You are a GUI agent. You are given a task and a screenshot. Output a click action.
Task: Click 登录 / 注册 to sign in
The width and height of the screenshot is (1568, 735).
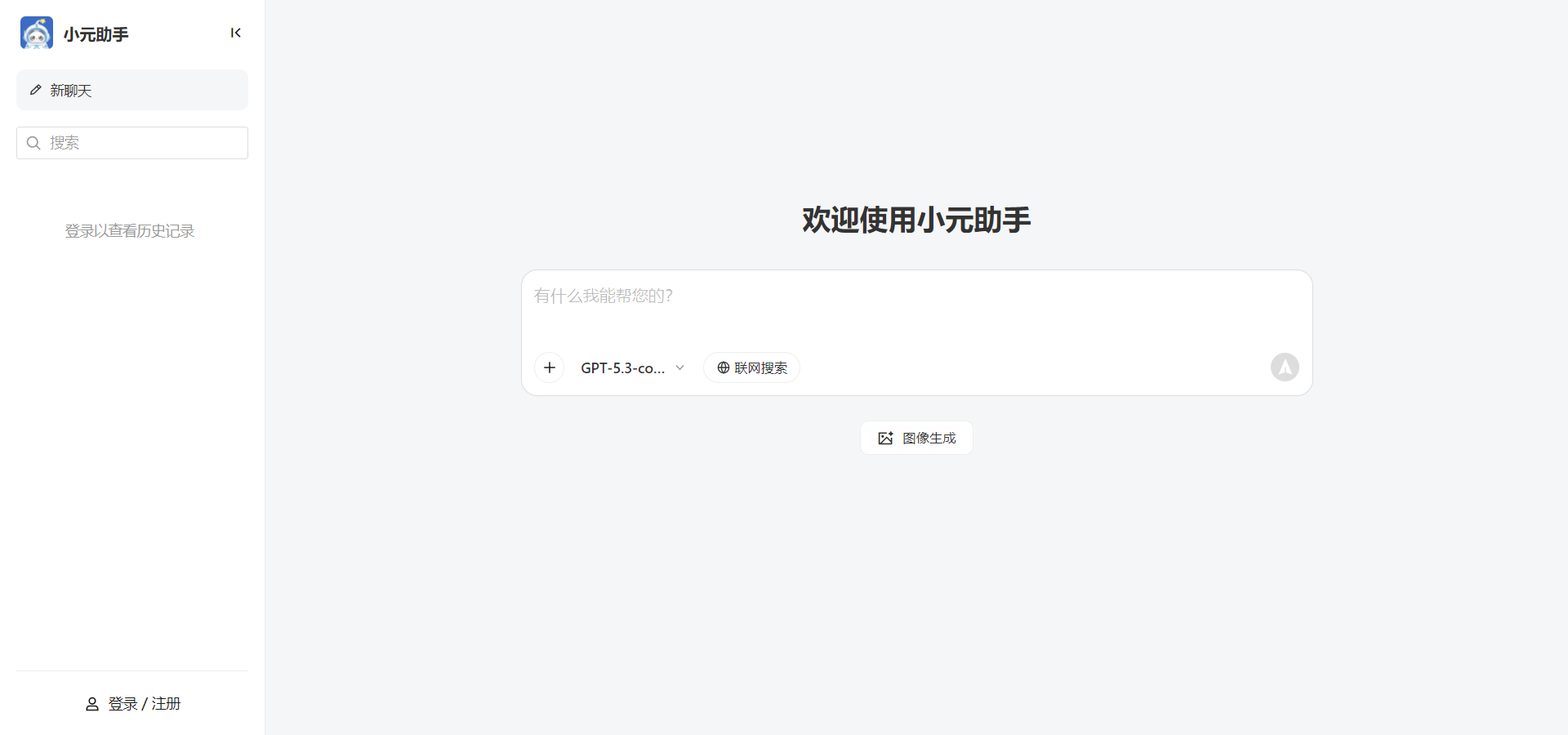click(x=145, y=703)
